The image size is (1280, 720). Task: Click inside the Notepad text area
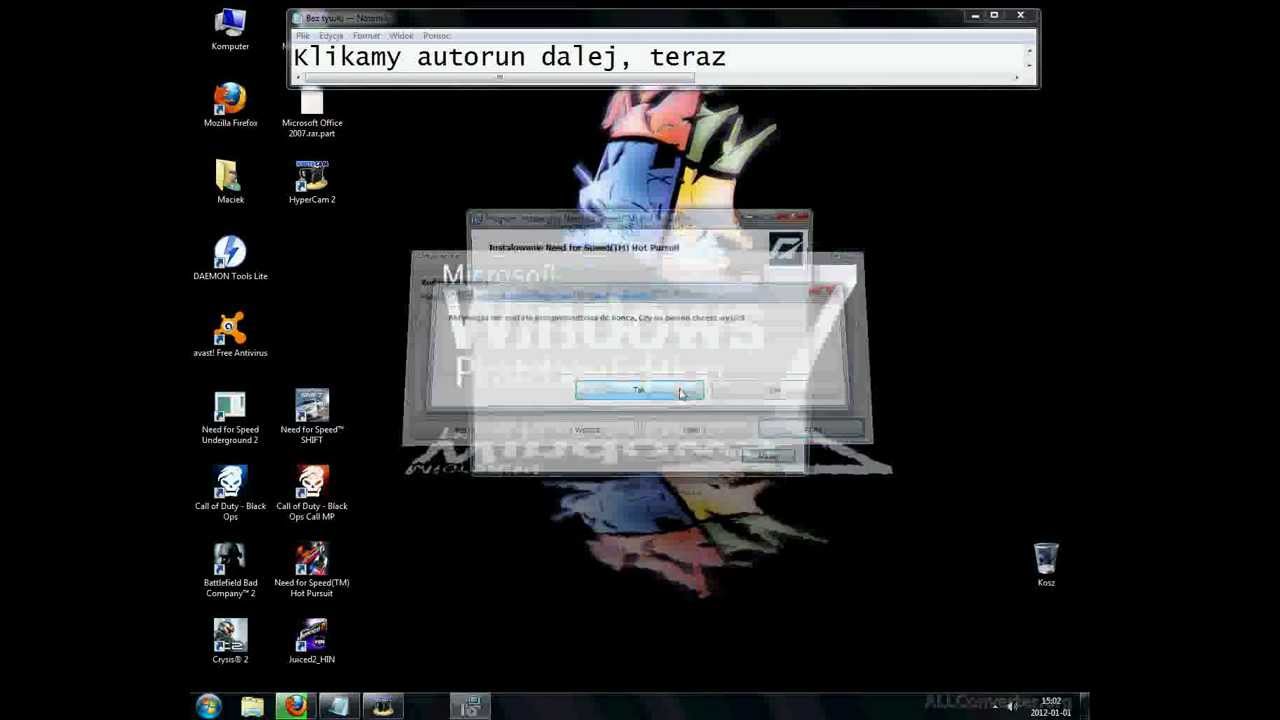coord(658,58)
